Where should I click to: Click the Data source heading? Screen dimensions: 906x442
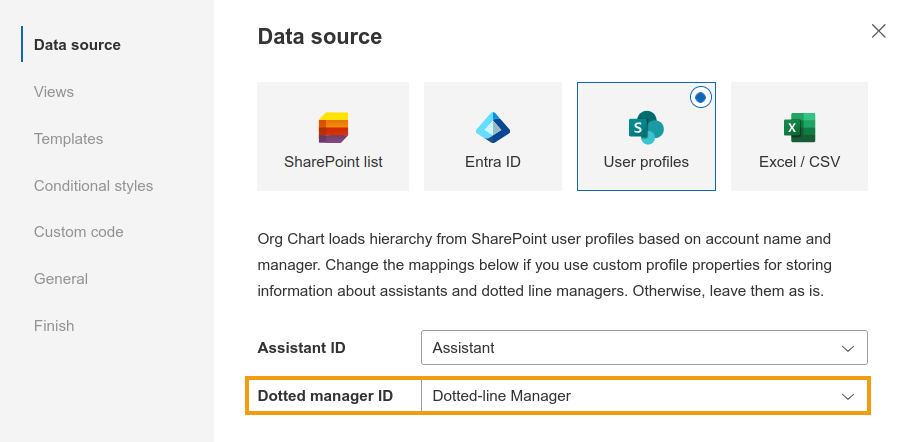click(x=320, y=36)
